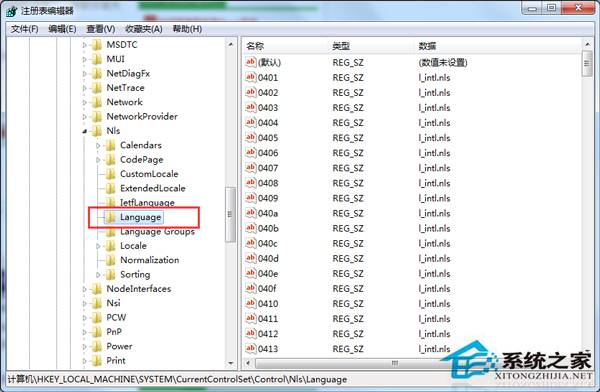Select the value named 040e
600x392 pixels.
(268, 274)
